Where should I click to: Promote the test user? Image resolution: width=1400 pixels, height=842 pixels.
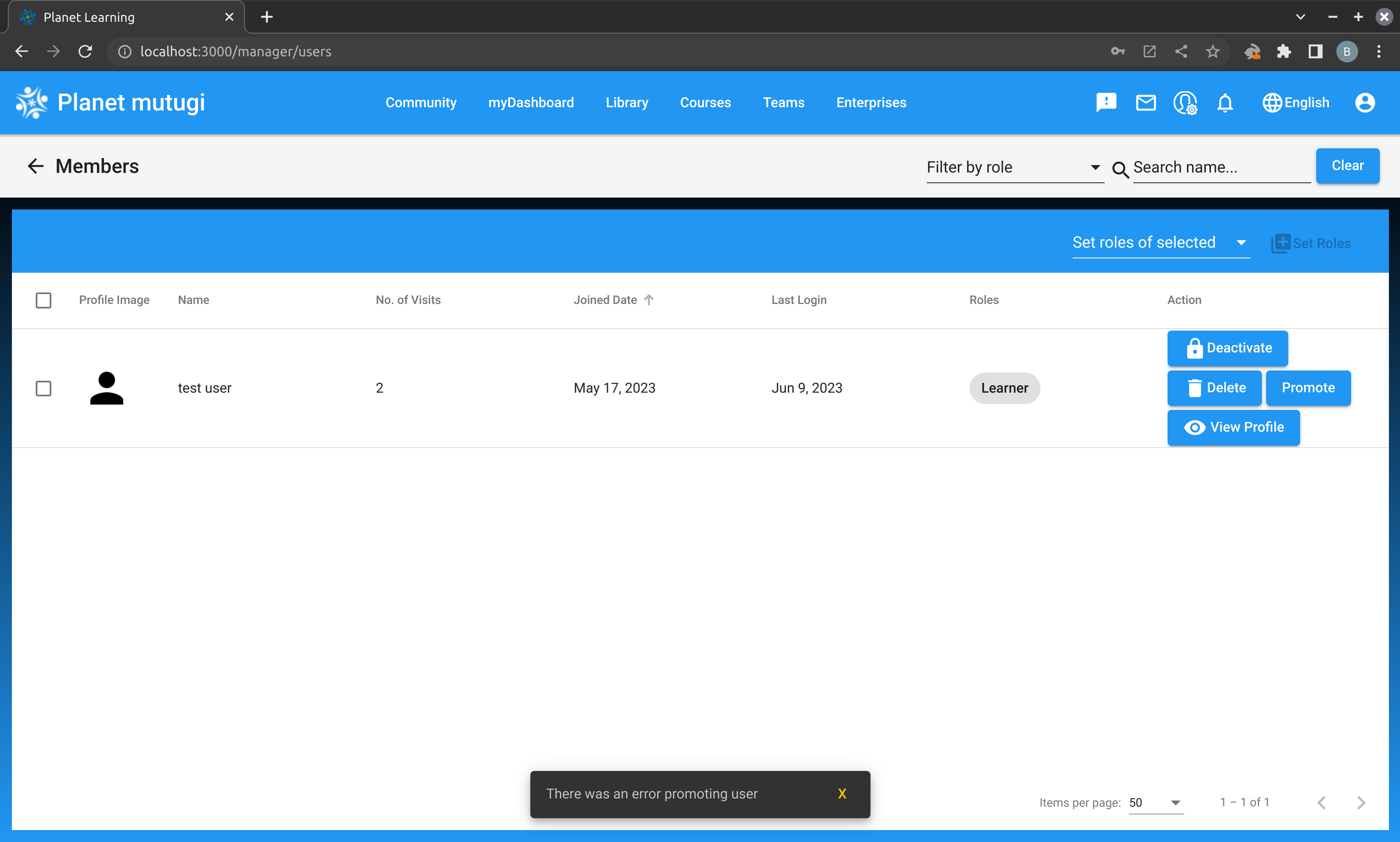(1308, 387)
